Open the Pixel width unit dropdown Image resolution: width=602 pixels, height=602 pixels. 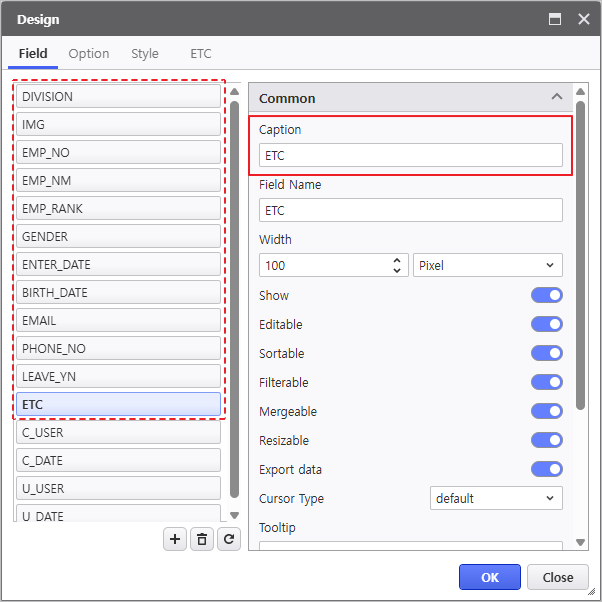[x=487, y=265]
